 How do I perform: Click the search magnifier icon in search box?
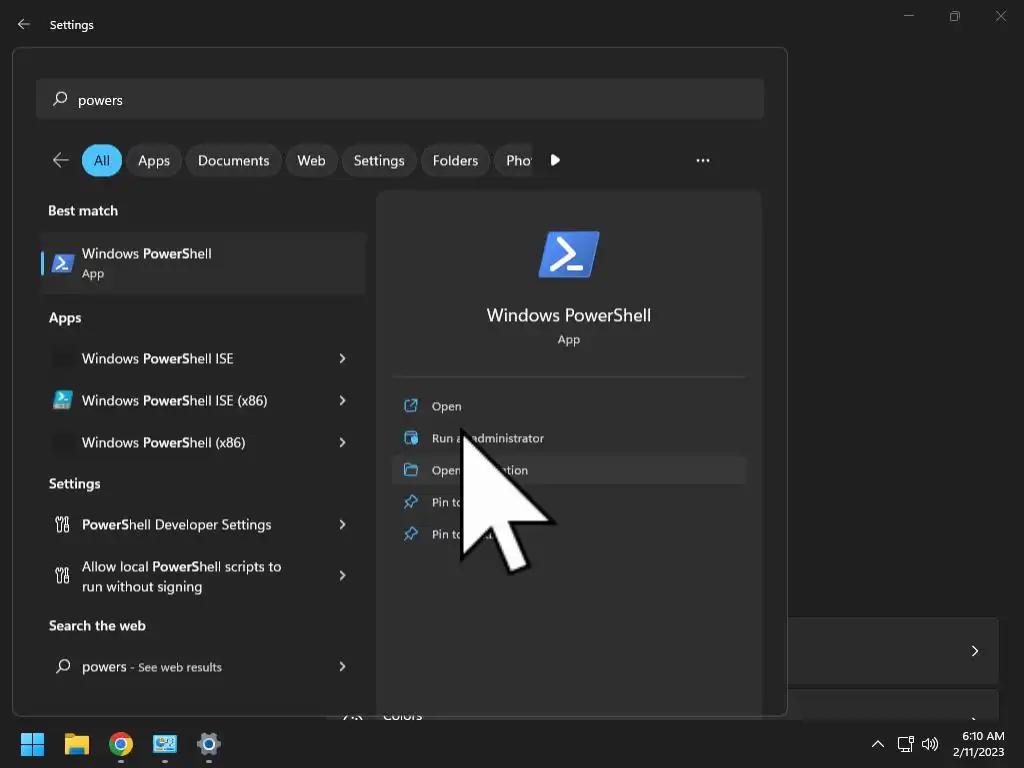[60, 99]
